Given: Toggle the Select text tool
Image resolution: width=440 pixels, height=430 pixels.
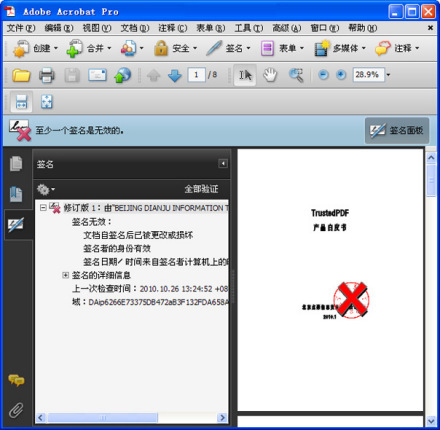Looking at the screenshot, I should [x=245, y=75].
